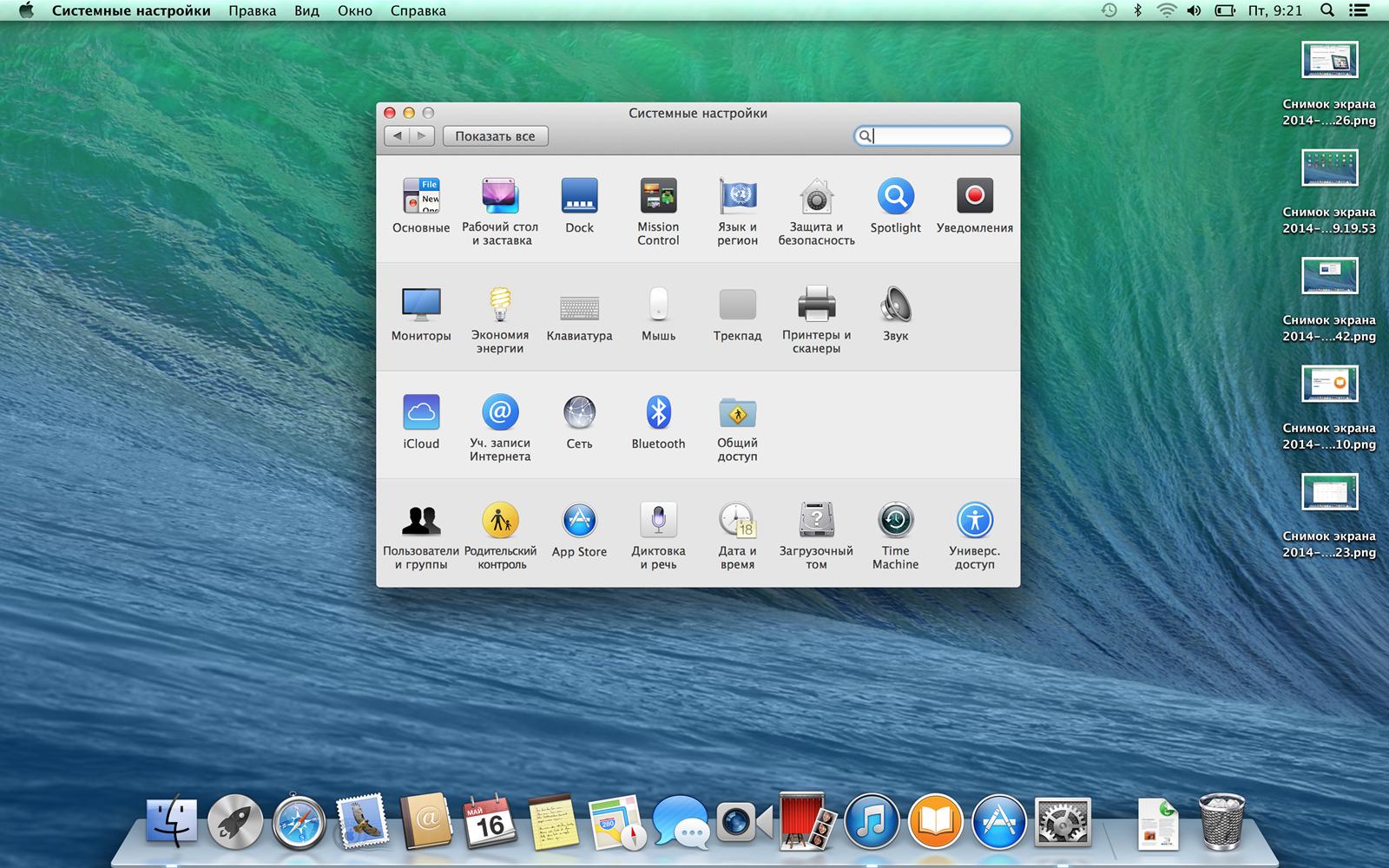Open the Окно menu
Image resolution: width=1389 pixels, height=868 pixels.
(x=354, y=11)
